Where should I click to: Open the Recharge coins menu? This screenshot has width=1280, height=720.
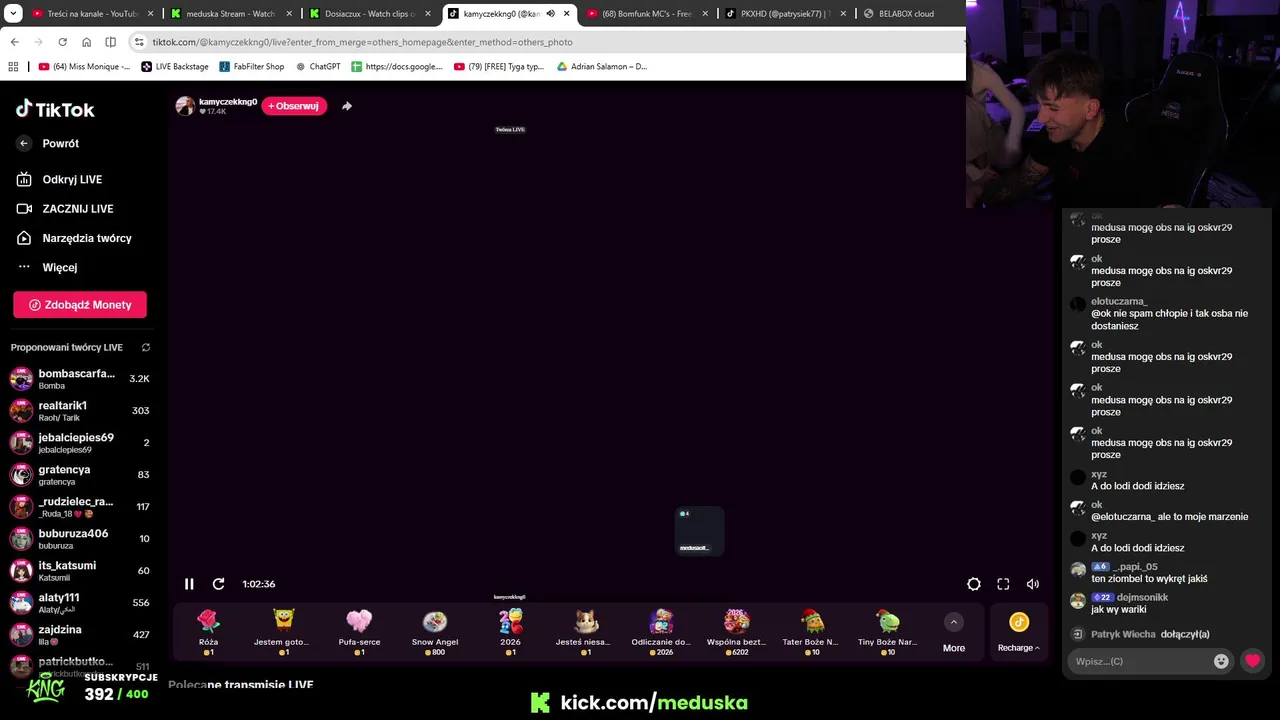point(1019,634)
